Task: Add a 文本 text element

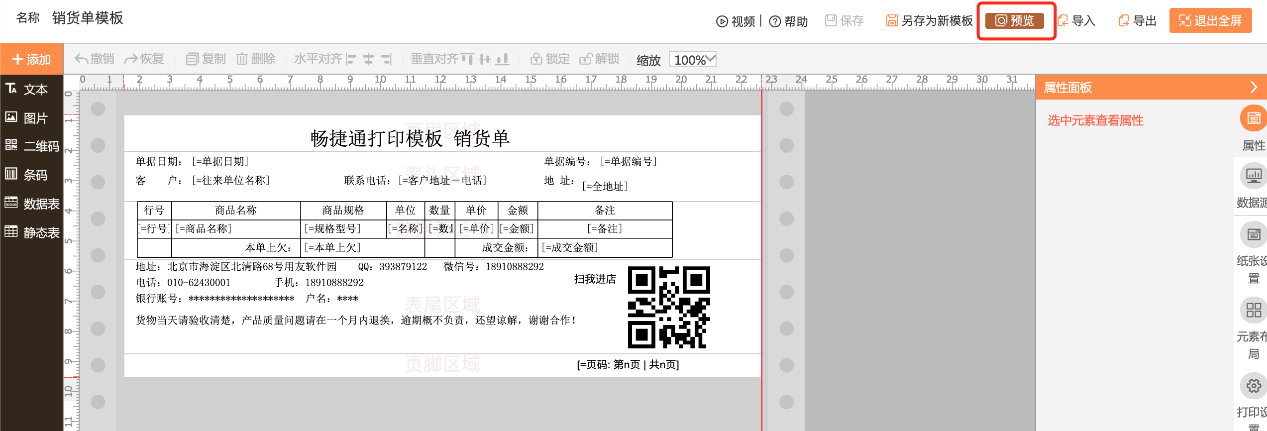Action: tap(27, 89)
